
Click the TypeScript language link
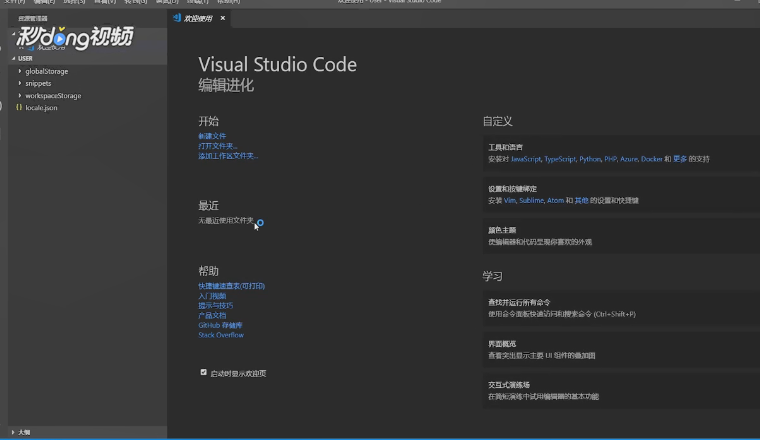[560, 159]
